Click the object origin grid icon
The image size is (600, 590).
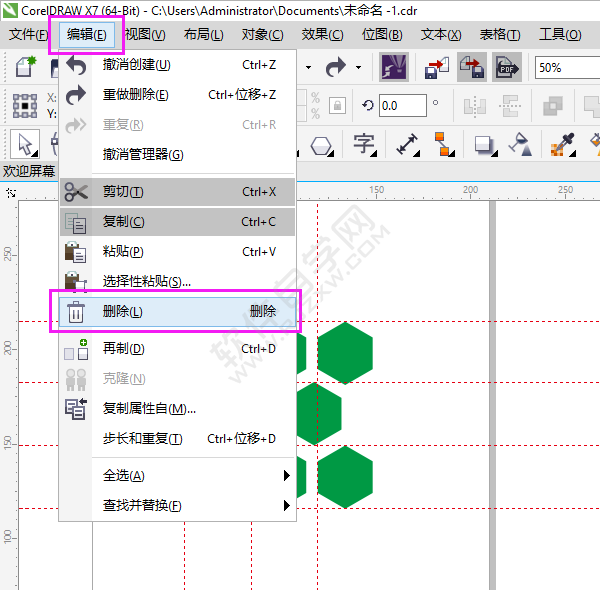tap(25, 106)
